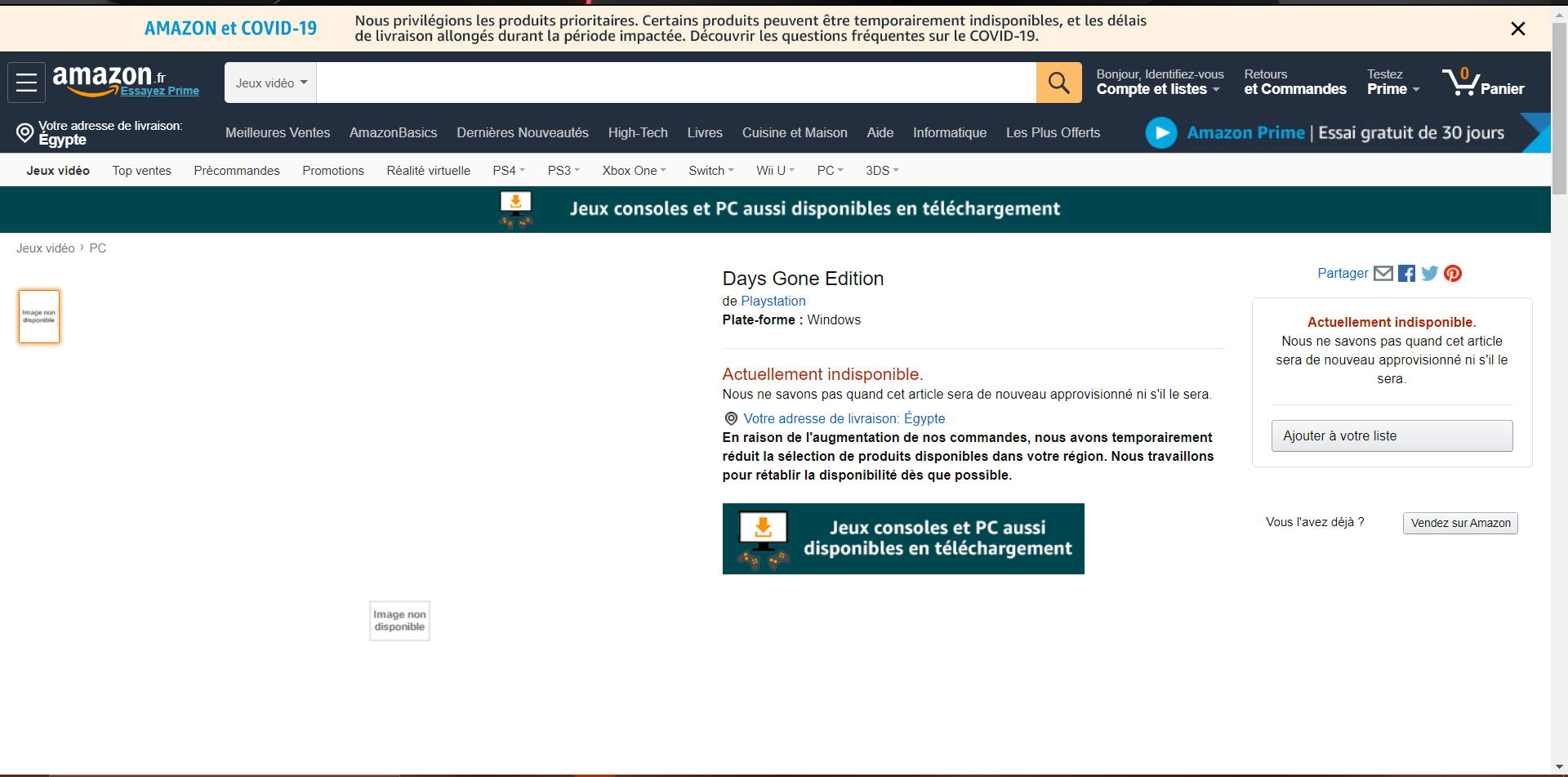1568x777 pixels.
Task: Open the Aide help link
Action: [x=880, y=132]
